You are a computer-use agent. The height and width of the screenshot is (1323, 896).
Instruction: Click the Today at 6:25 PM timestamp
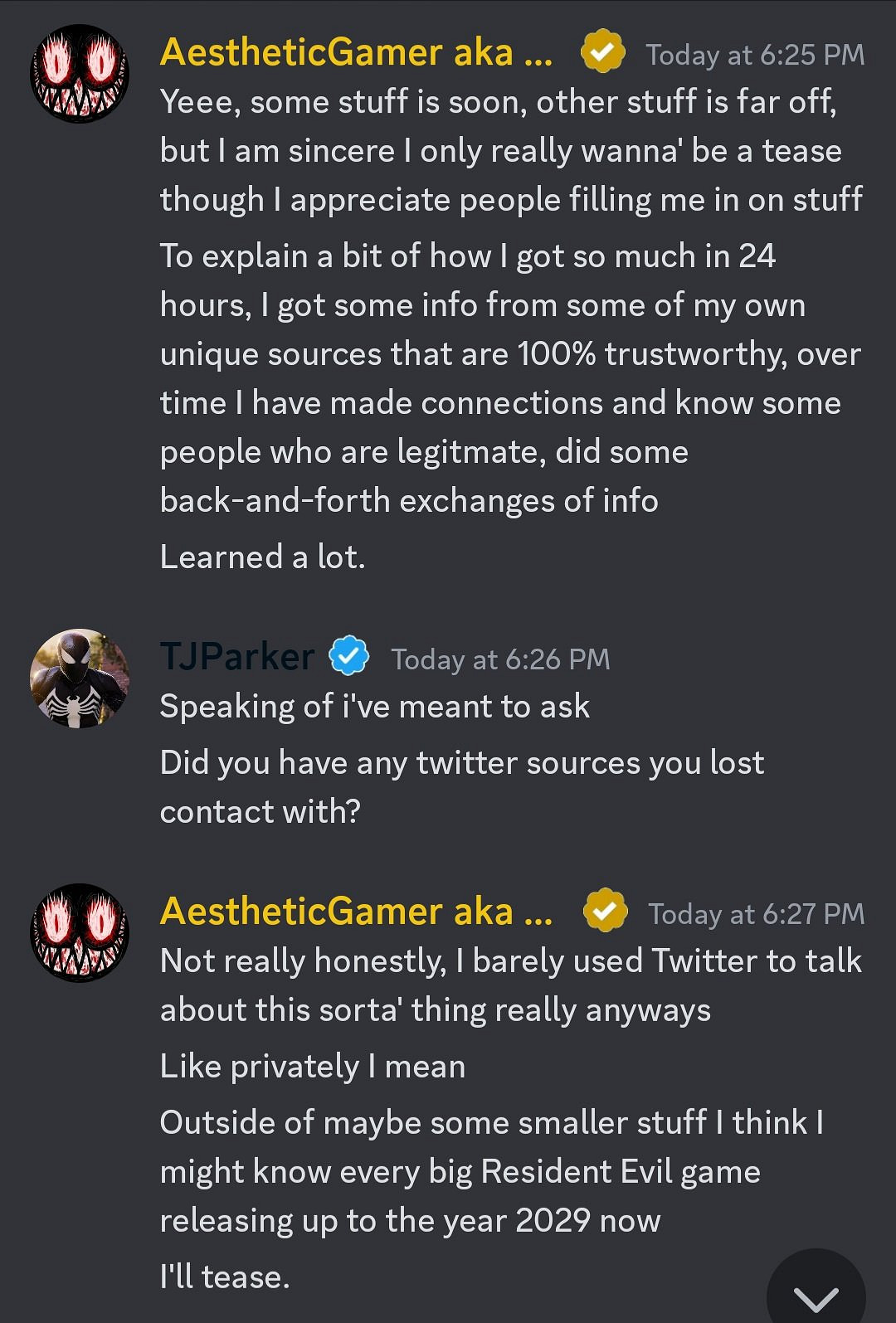[x=755, y=55]
